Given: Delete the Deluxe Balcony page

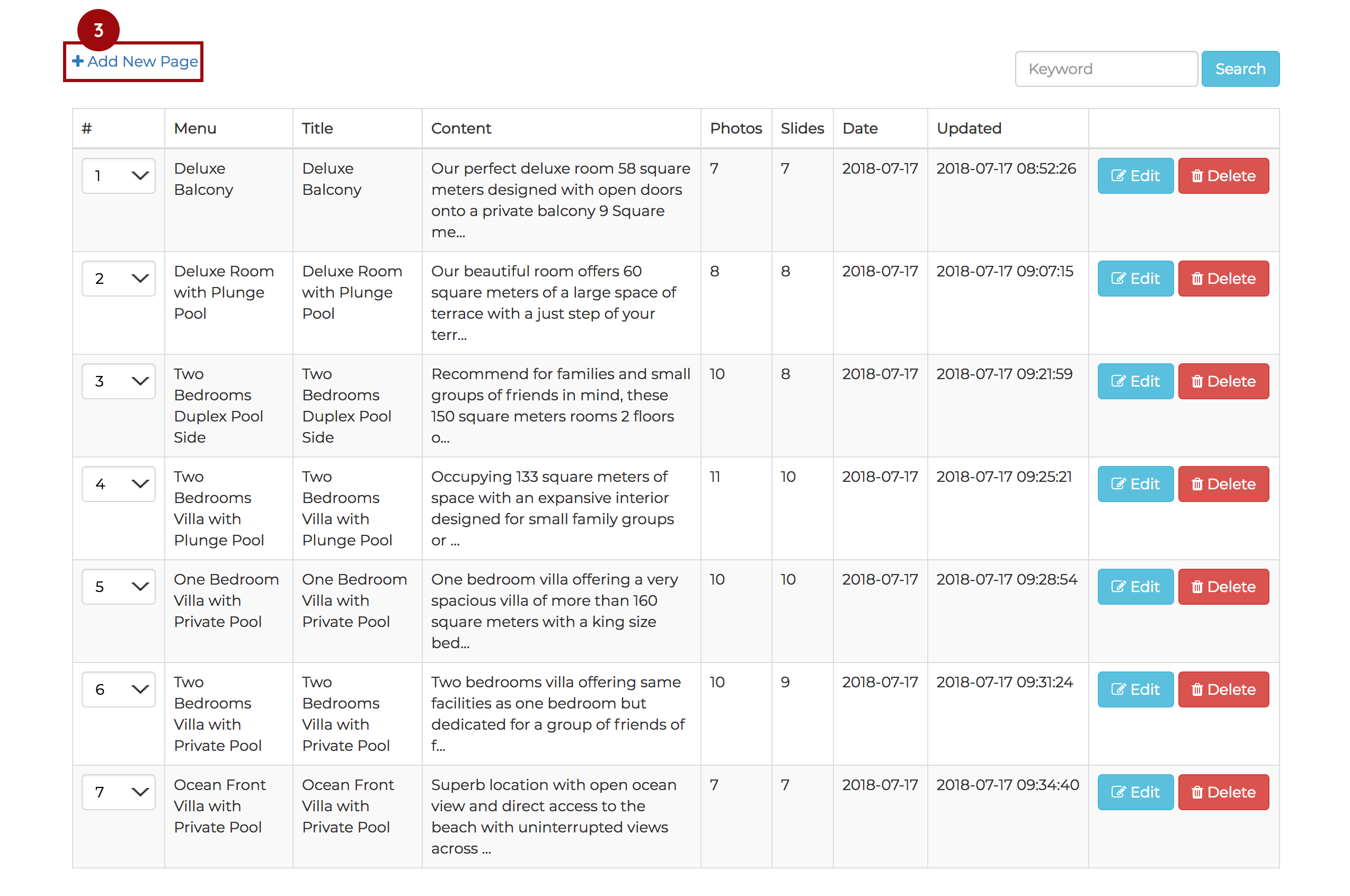Looking at the screenshot, I should pyautogui.click(x=1223, y=175).
